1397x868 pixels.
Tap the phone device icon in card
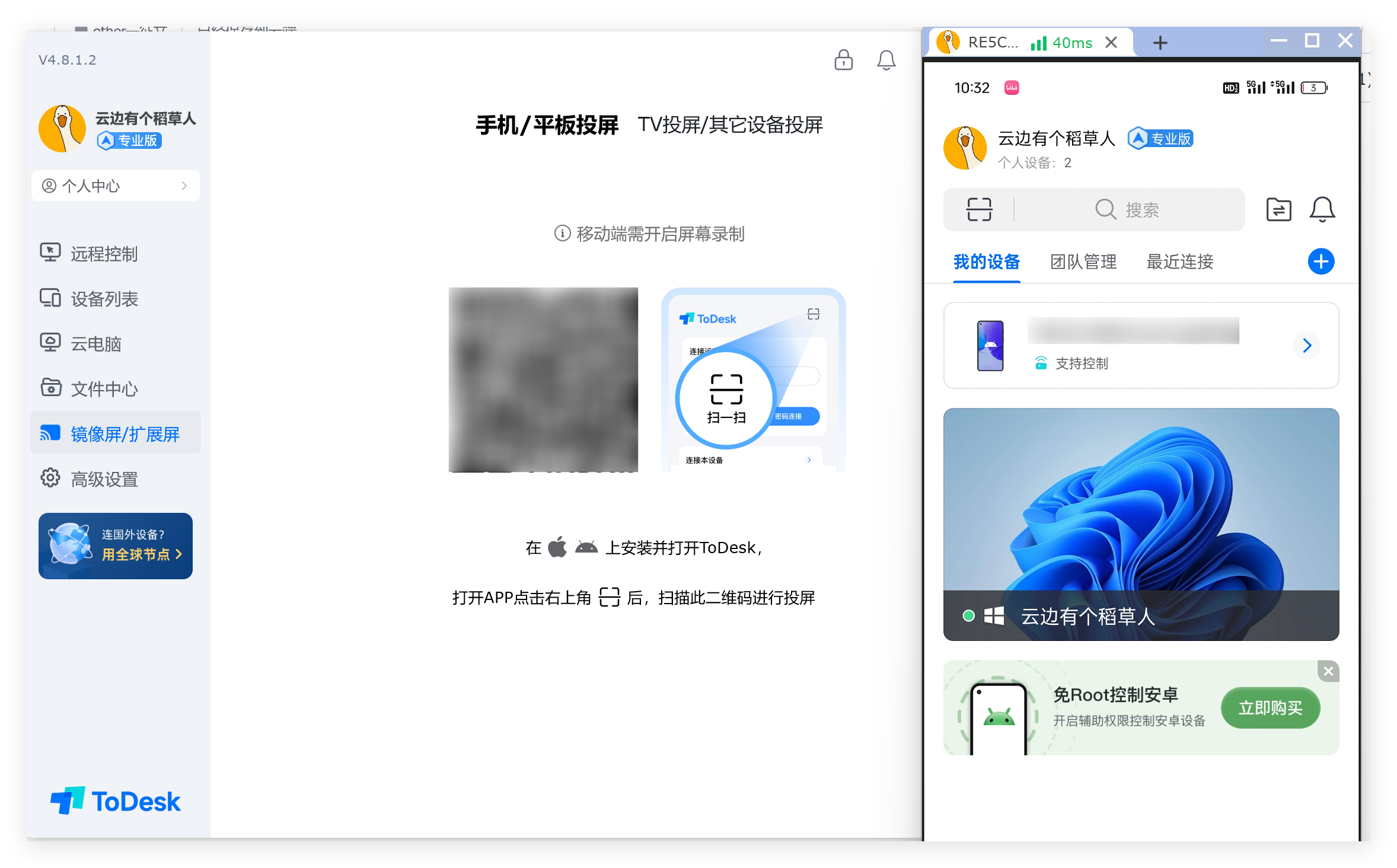(x=990, y=346)
